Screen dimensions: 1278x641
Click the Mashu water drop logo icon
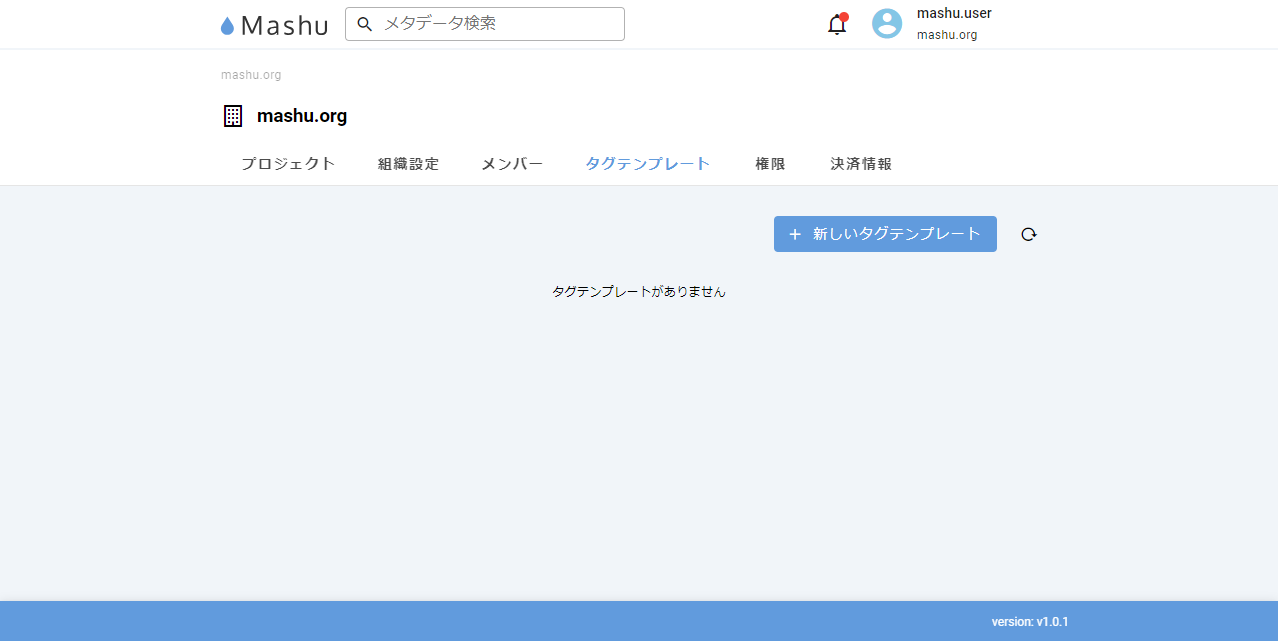click(227, 26)
